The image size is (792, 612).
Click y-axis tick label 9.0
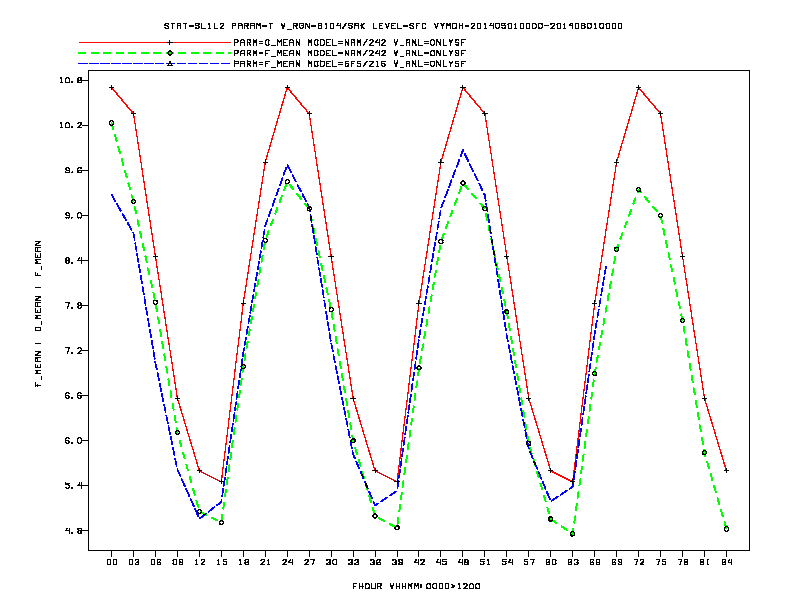coord(74,215)
